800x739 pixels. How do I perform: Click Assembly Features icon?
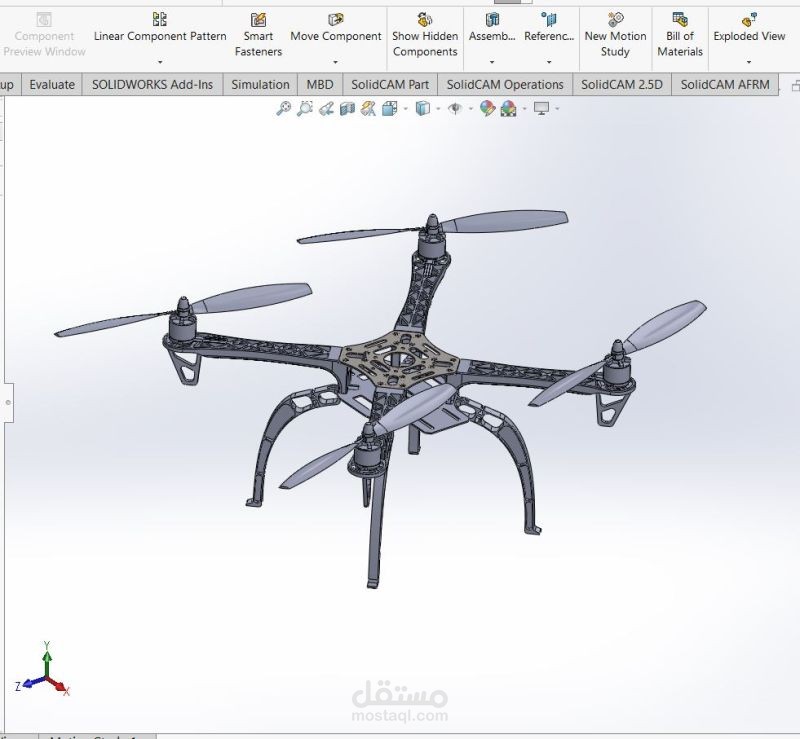coord(492,19)
